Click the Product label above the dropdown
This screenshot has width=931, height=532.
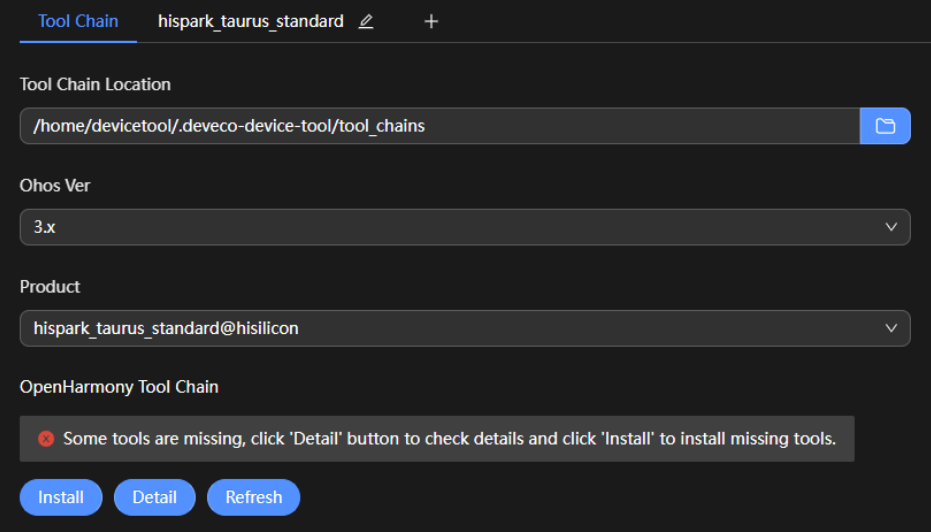(x=50, y=286)
